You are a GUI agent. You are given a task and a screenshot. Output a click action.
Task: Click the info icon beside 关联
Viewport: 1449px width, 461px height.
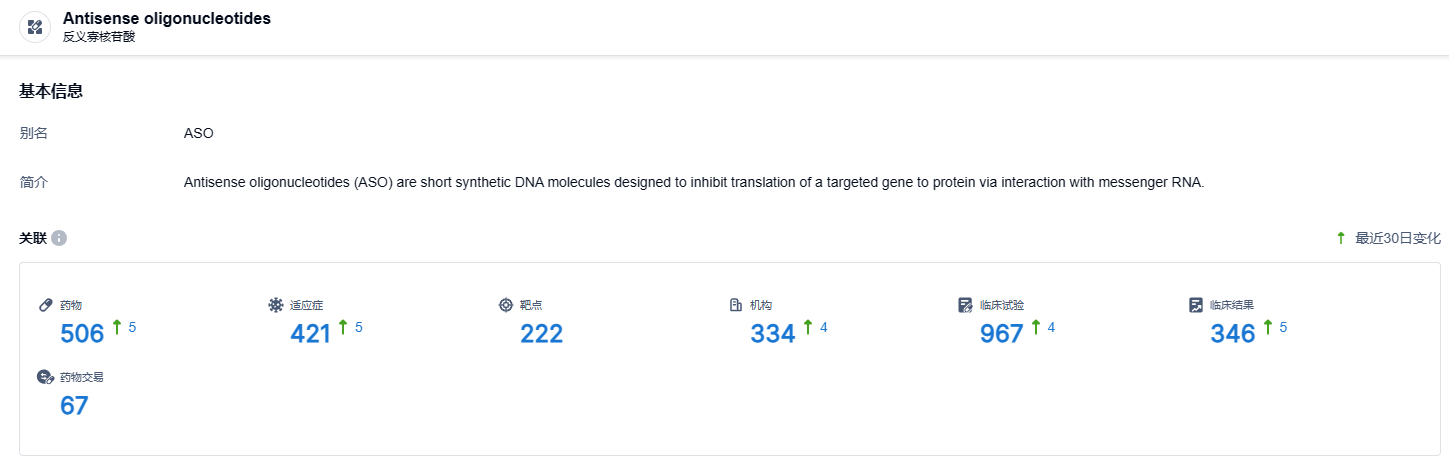59,238
